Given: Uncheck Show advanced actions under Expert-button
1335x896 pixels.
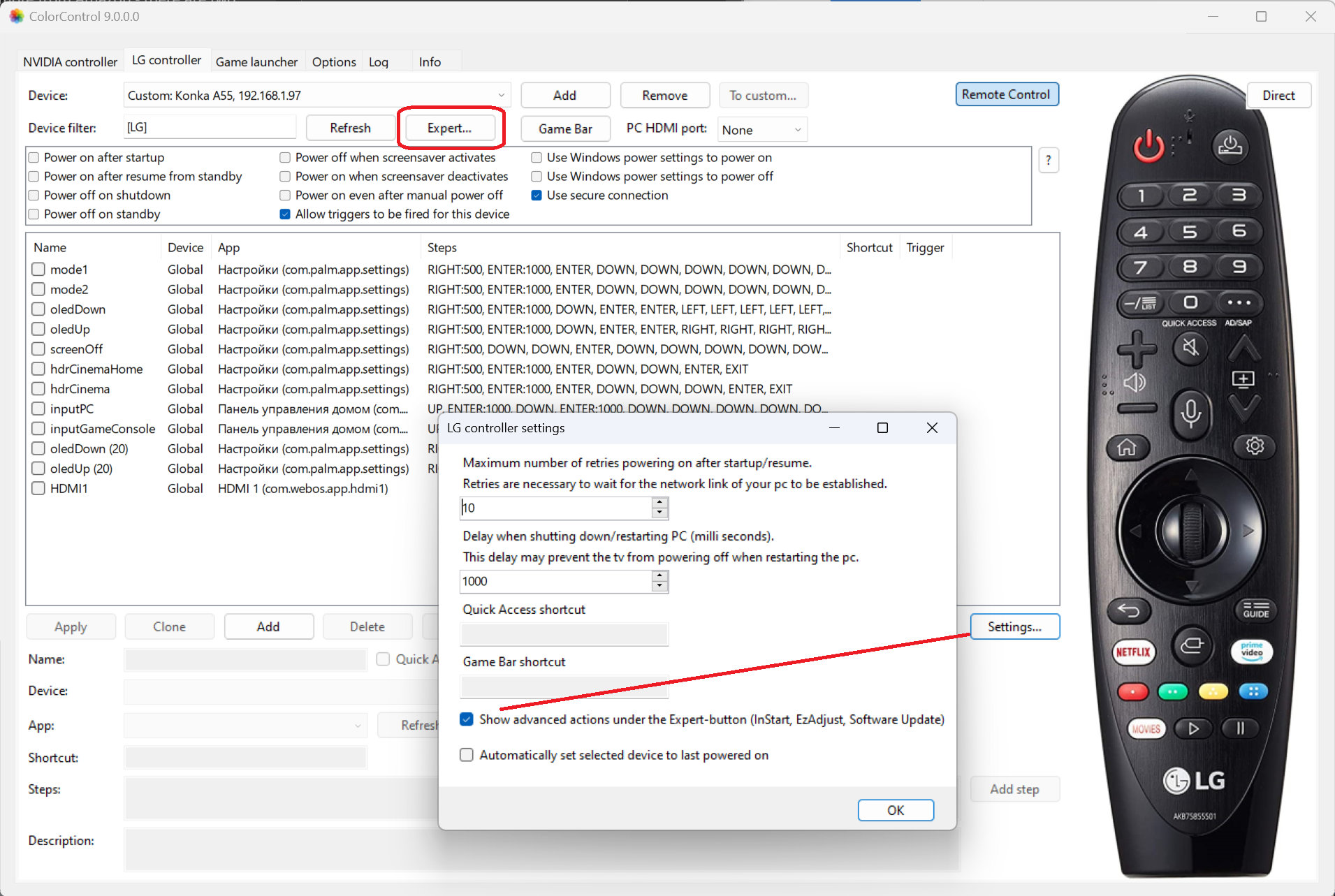Looking at the screenshot, I should pos(467,719).
